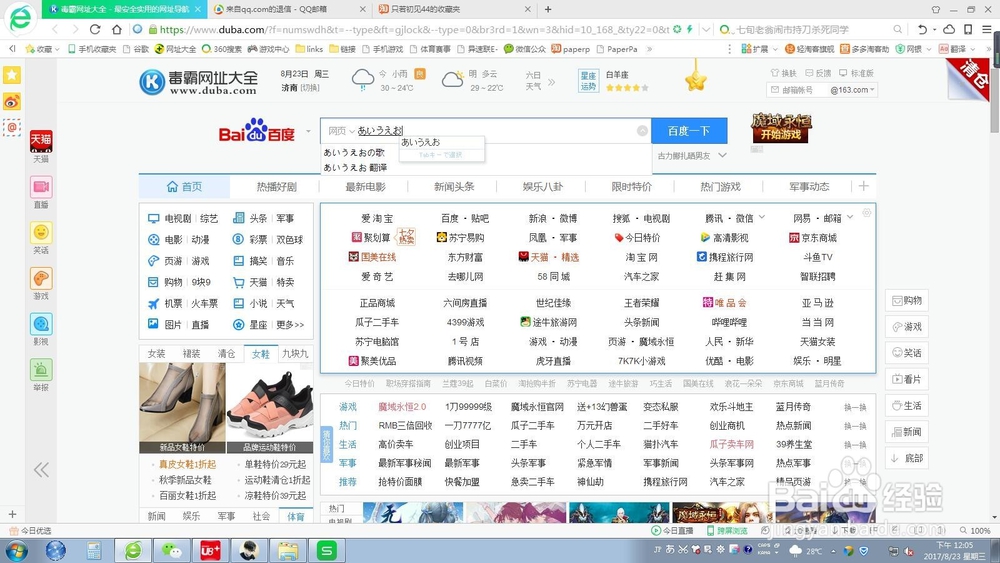Screen dimensions: 1000x563
Task: Expand the 腾讯·微信 dropdown arrow
Action: [x=762, y=217]
